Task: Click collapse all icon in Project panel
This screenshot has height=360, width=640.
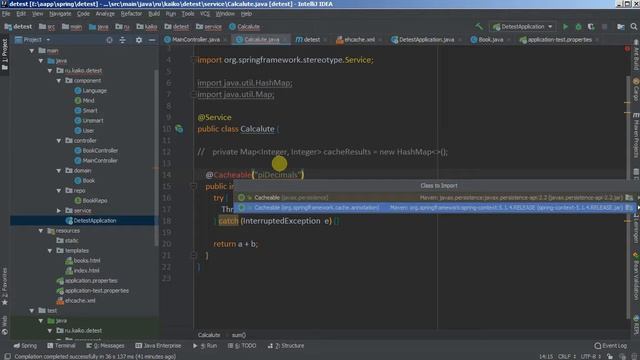Action: pyautogui.click(x=122, y=40)
